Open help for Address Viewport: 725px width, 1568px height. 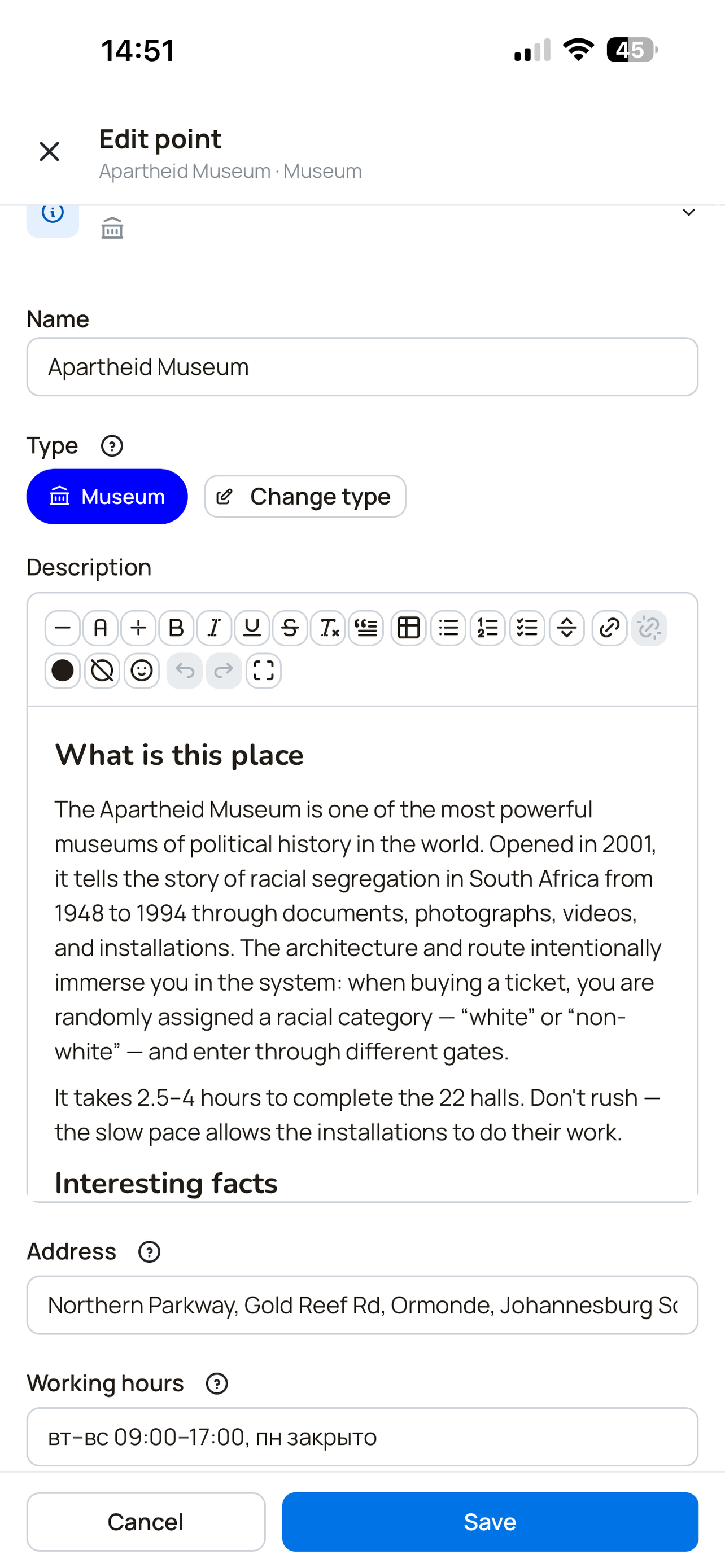[x=149, y=1252]
